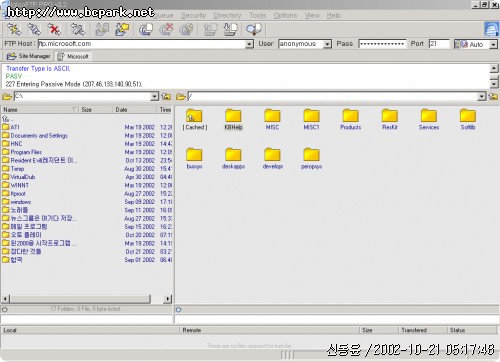Click the log pane scroll up arrow
The image size is (500, 362).
coord(494,69)
